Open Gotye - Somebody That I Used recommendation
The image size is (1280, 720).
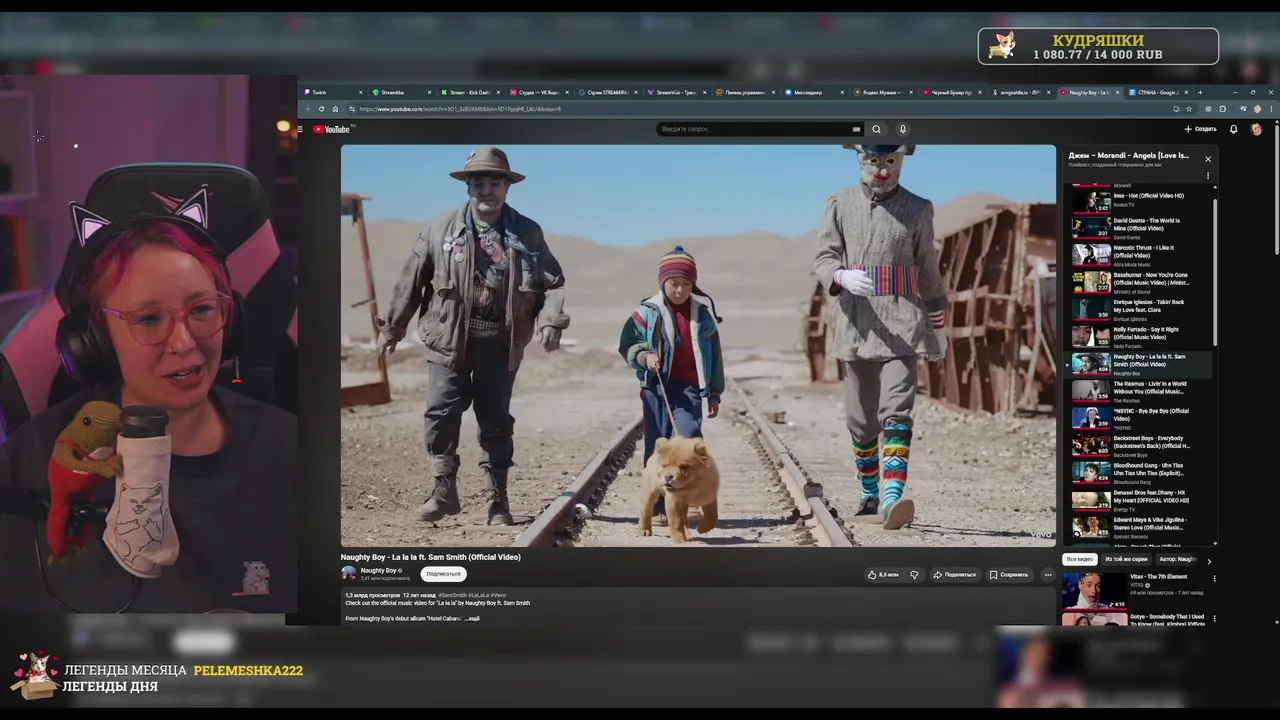(x=1135, y=619)
